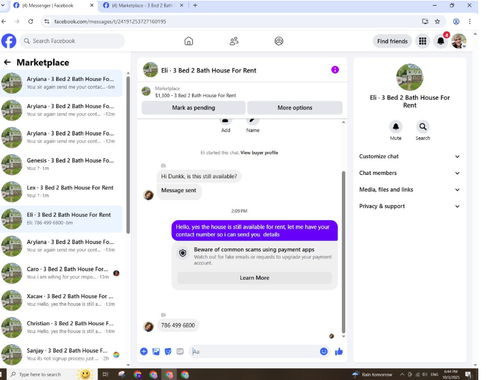Open the emoji picker in message box

pyautogui.click(x=324, y=351)
